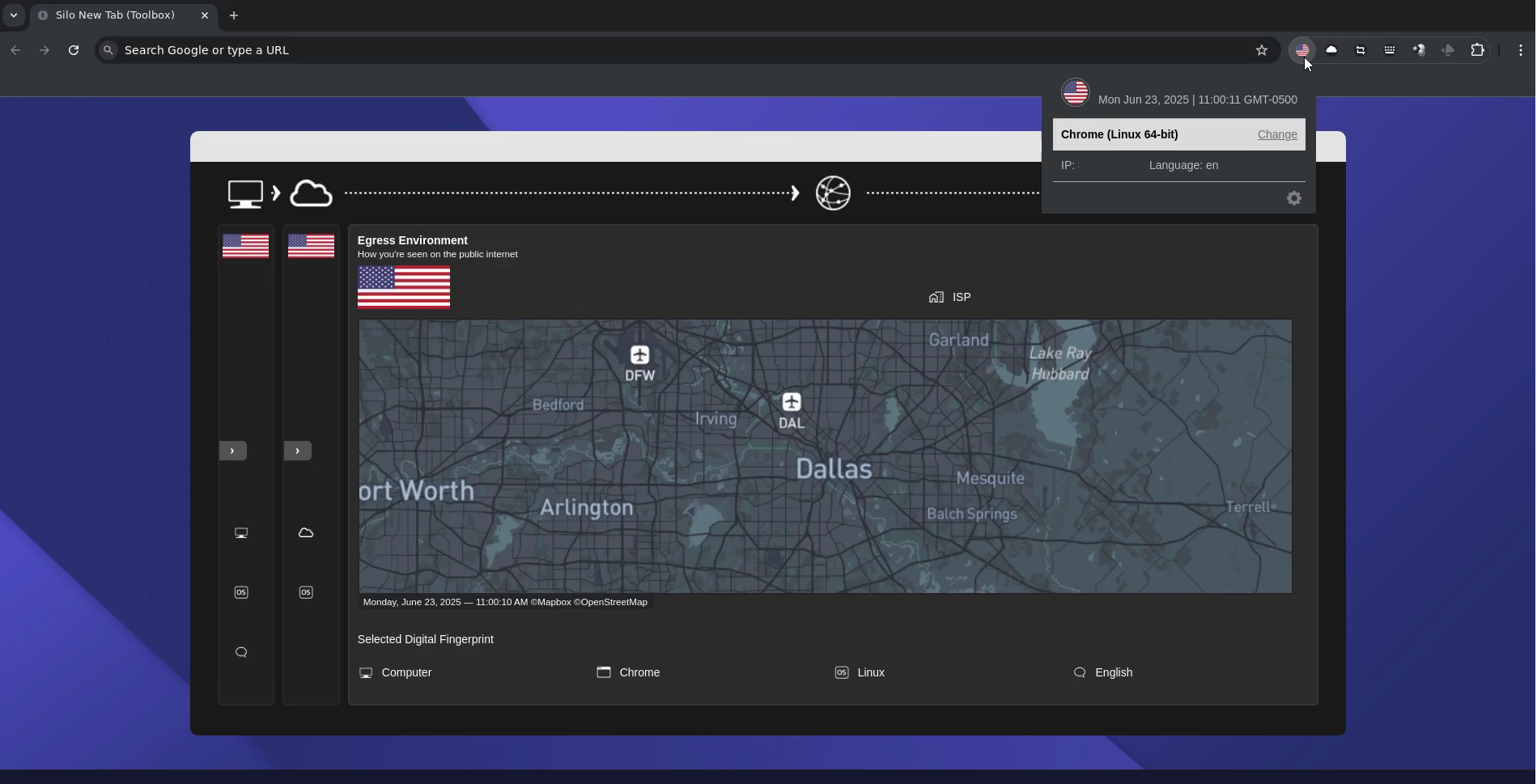The height and width of the screenshot is (784, 1537).
Task: Click Dallas label on the map
Action: [834, 468]
